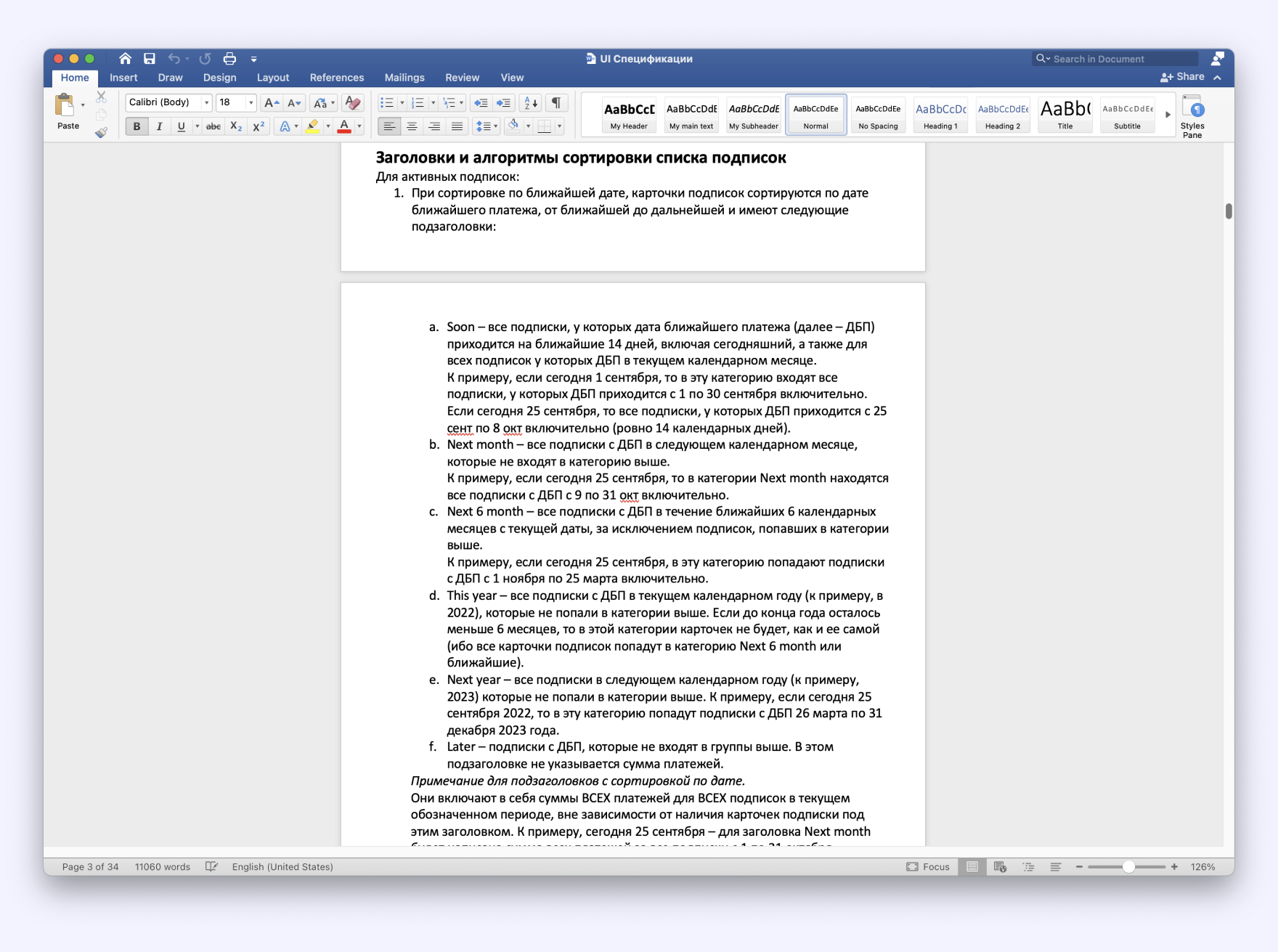
Task: Open the Styles Pane
Action: [1192, 116]
